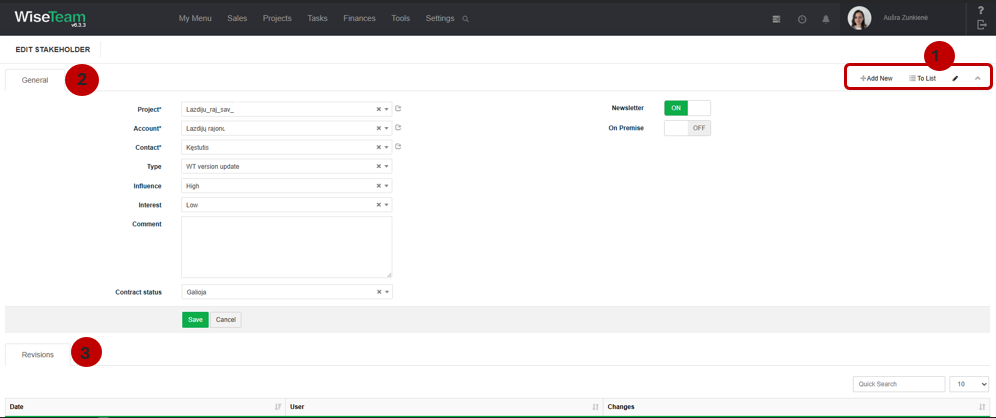The height and width of the screenshot is (418, 996).
Task: Collapse the General panel with the chevron
Action: (978, 78)
